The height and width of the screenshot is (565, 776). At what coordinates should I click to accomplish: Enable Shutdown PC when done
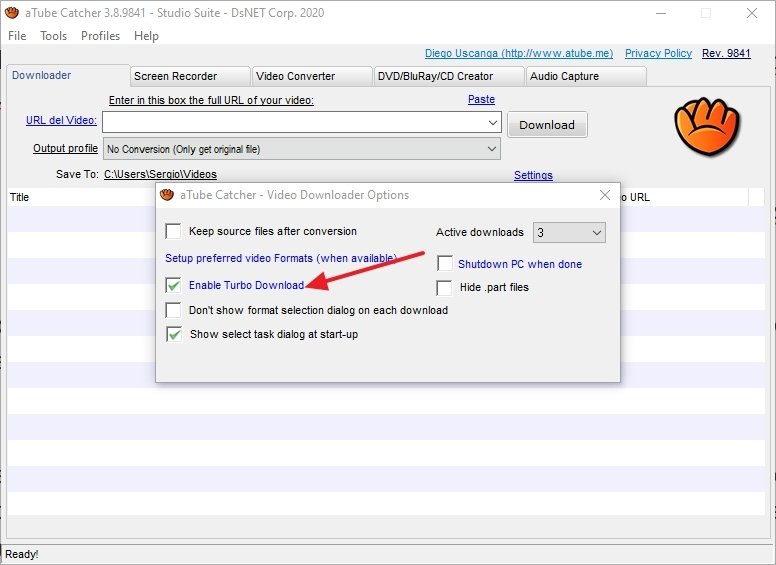[445, 263]
